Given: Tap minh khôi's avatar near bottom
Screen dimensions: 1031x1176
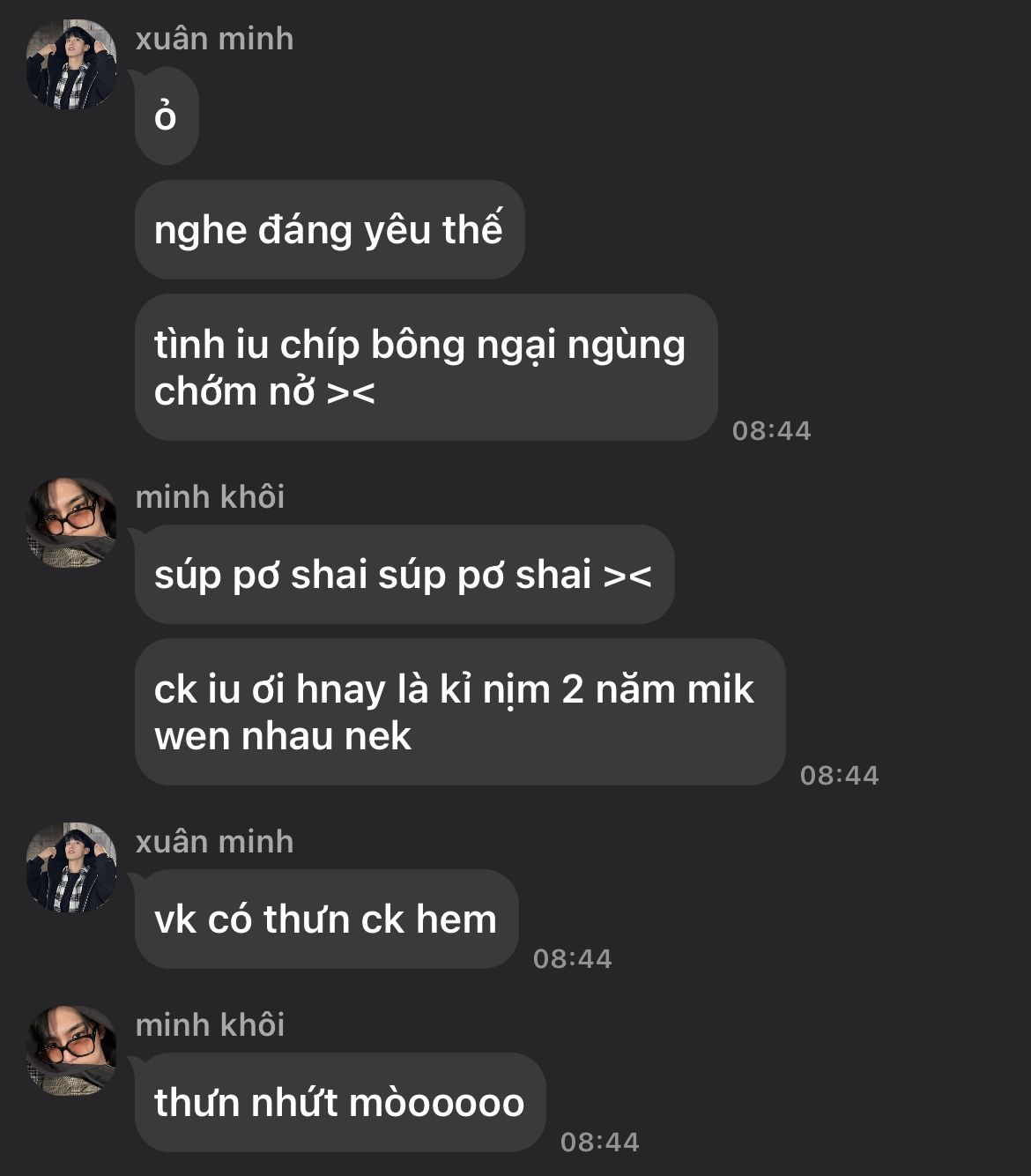Looking at the screenshot, I should [71, 1051].
